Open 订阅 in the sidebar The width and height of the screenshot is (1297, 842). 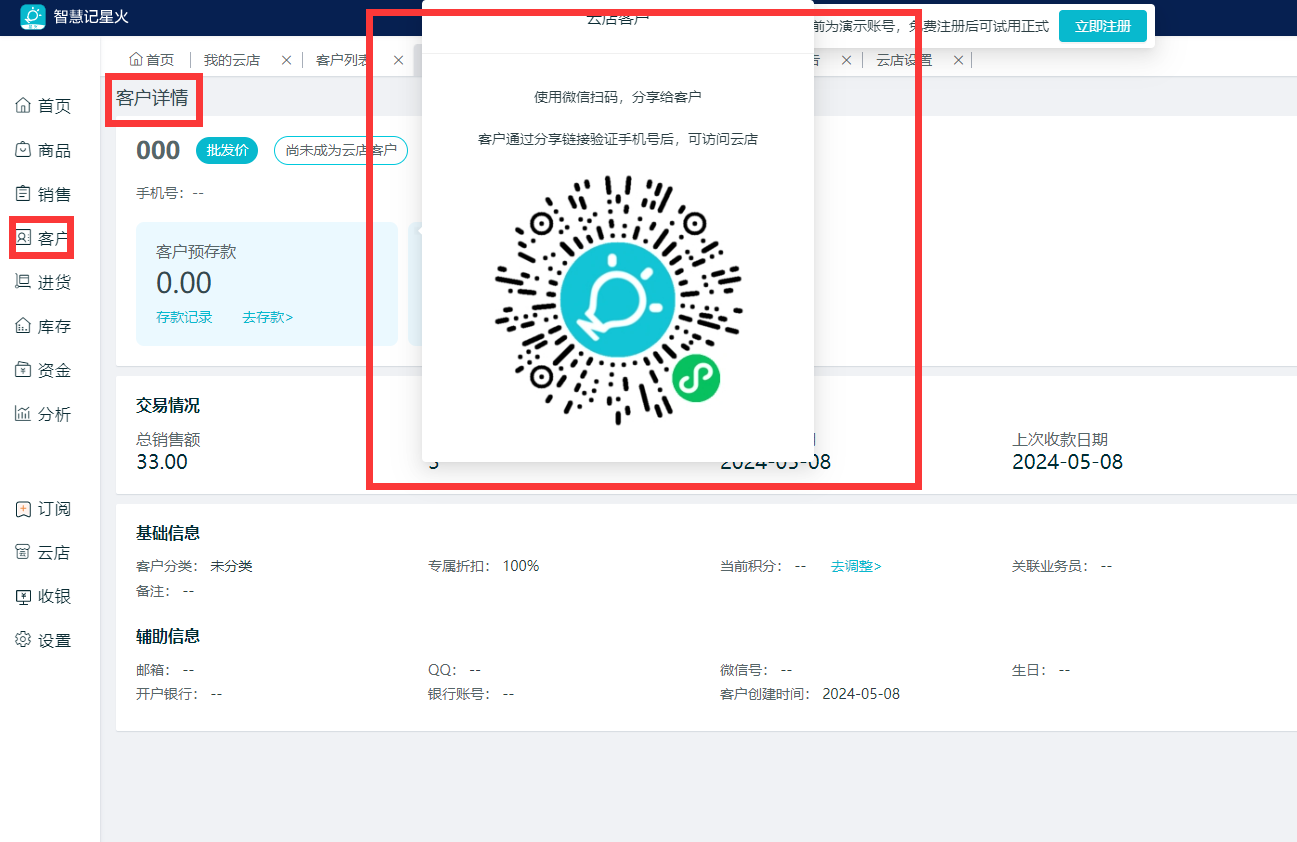point(44,508)
